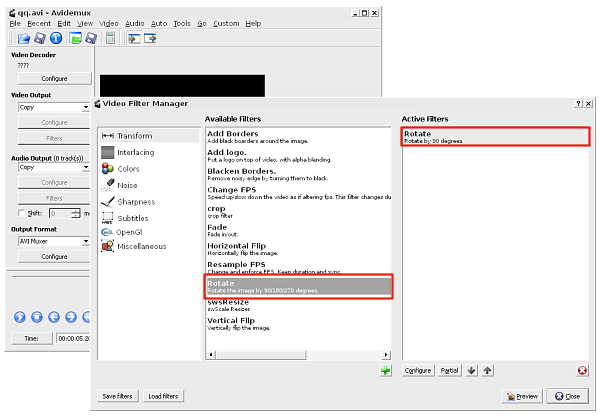The height and width of the screenshot is (416, 600).
Task: Click the Save filters button
Action: pyautogui.click(x=119, y=396)
